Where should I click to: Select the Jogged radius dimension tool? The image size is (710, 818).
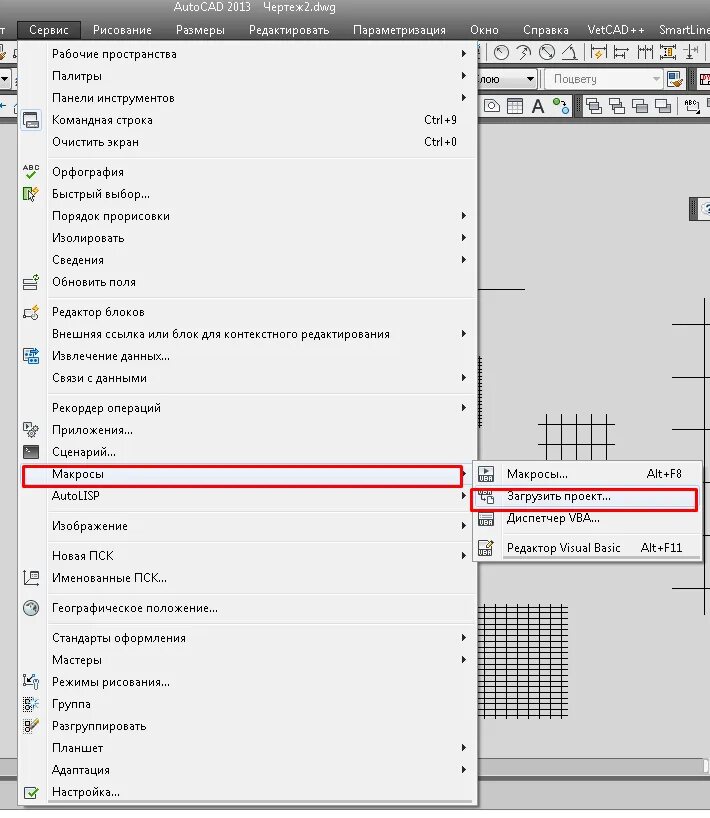tap(523, 53)
